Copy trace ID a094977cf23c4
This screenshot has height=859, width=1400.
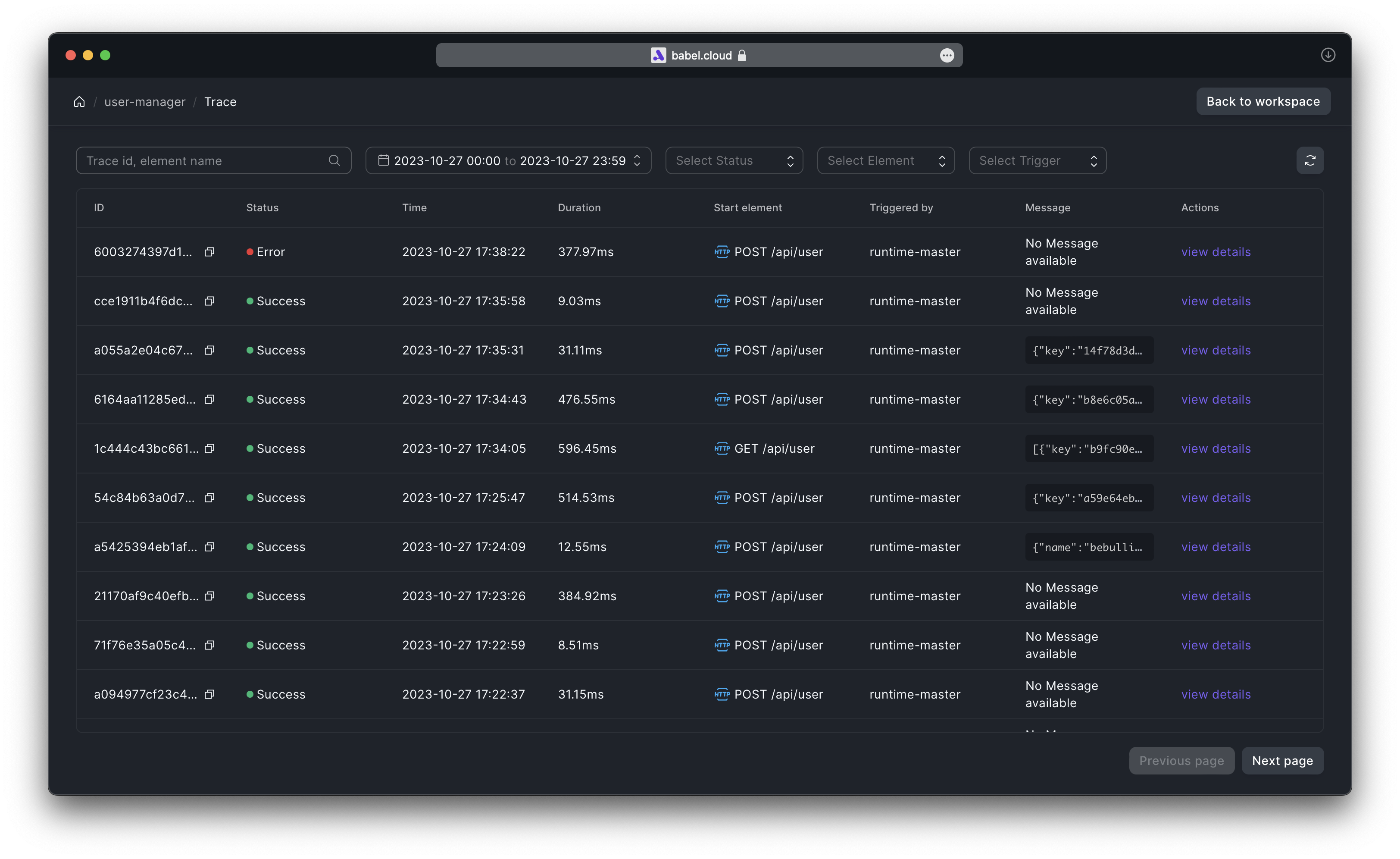click(209, 695)
